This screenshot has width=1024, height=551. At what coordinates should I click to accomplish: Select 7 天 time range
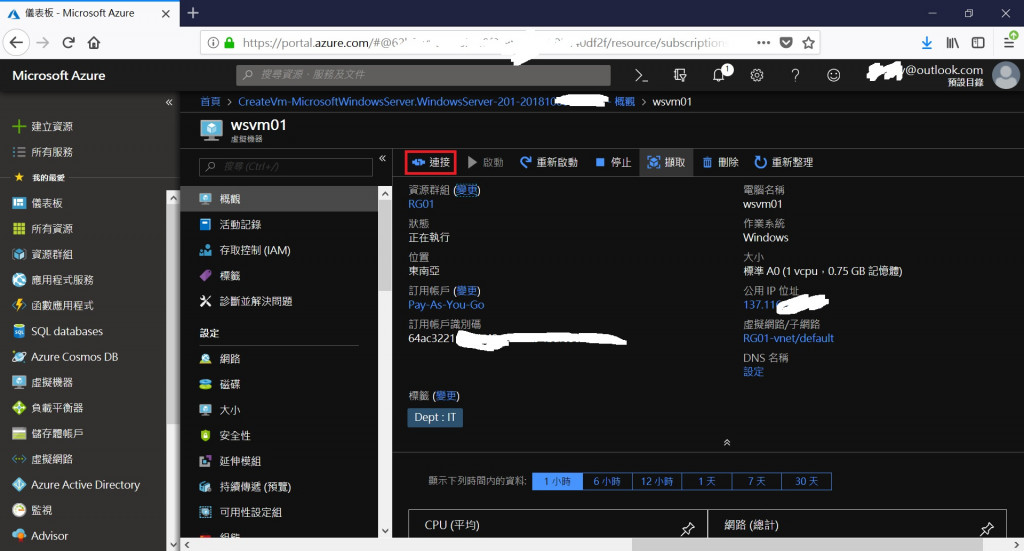coord(756,481)
